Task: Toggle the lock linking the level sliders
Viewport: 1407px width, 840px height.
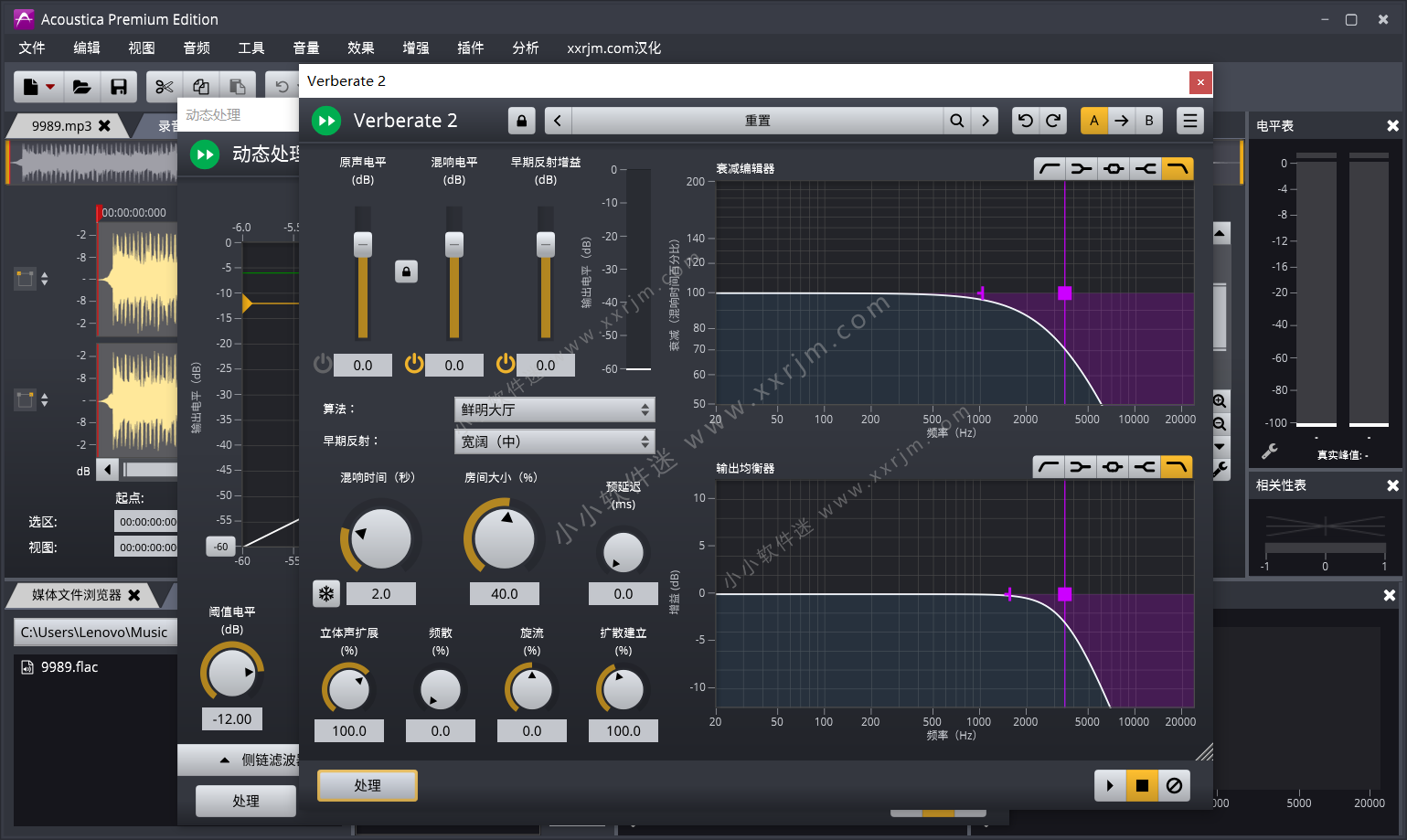Action: coord(407,271)
